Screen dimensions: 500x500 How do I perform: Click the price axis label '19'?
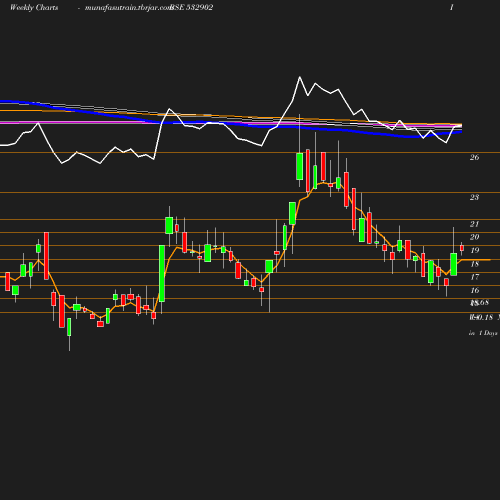click(x=474, y=250)
